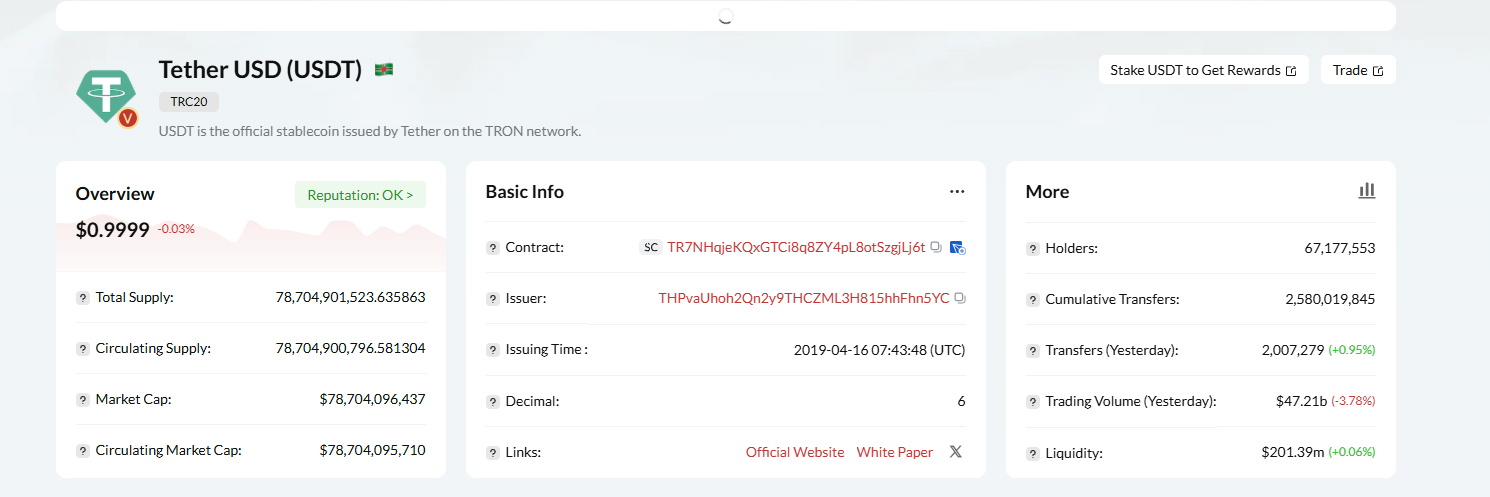This screenshot has width=1490, height=497.
Task: Click holders count 67,177,553
Action: pos(1340,248)
